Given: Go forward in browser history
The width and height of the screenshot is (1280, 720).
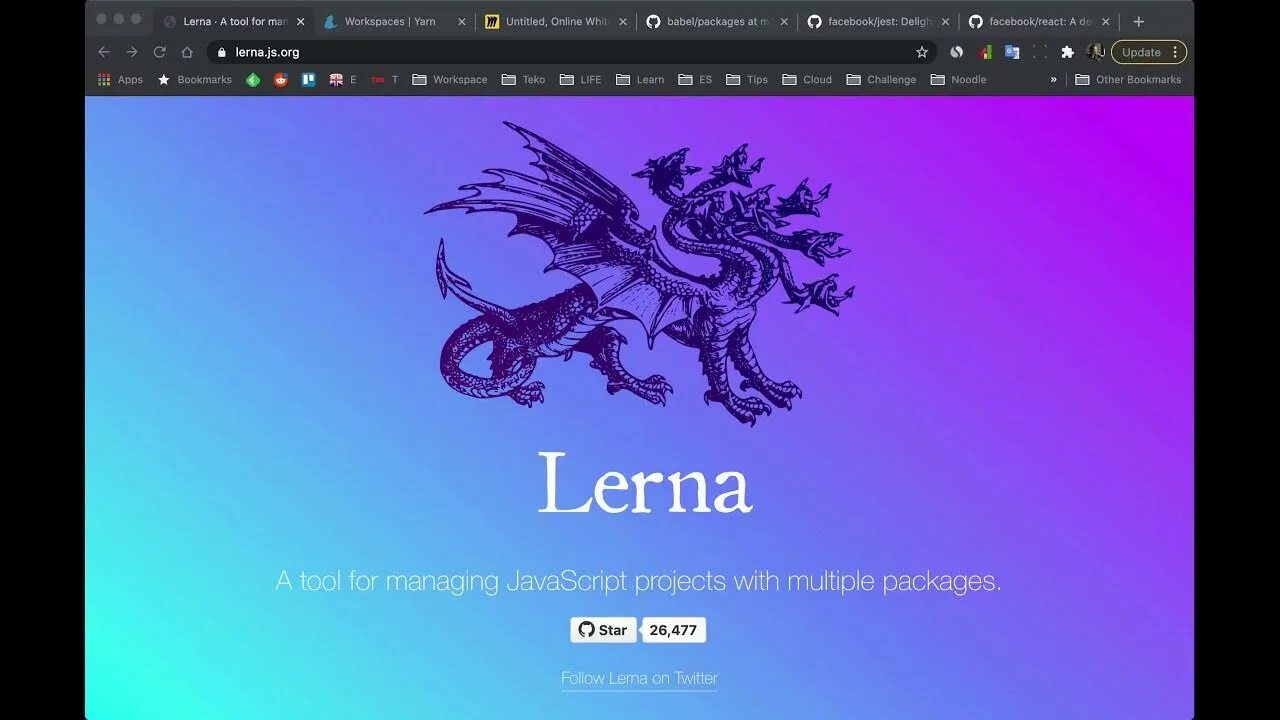Looking at the screenshot, I should [131, 52].
